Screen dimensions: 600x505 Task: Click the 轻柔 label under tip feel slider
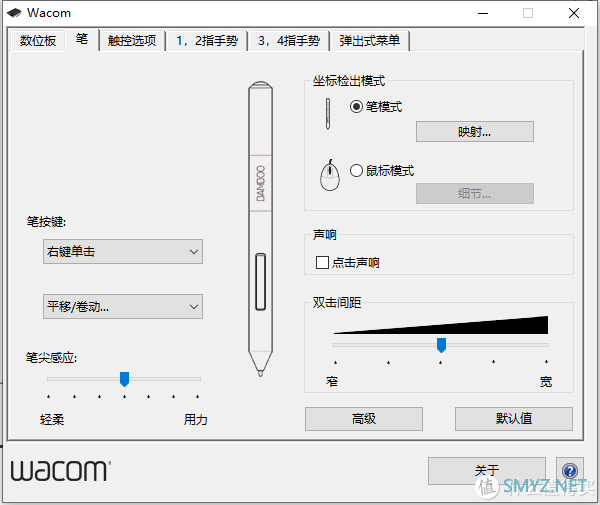[52, 420]
